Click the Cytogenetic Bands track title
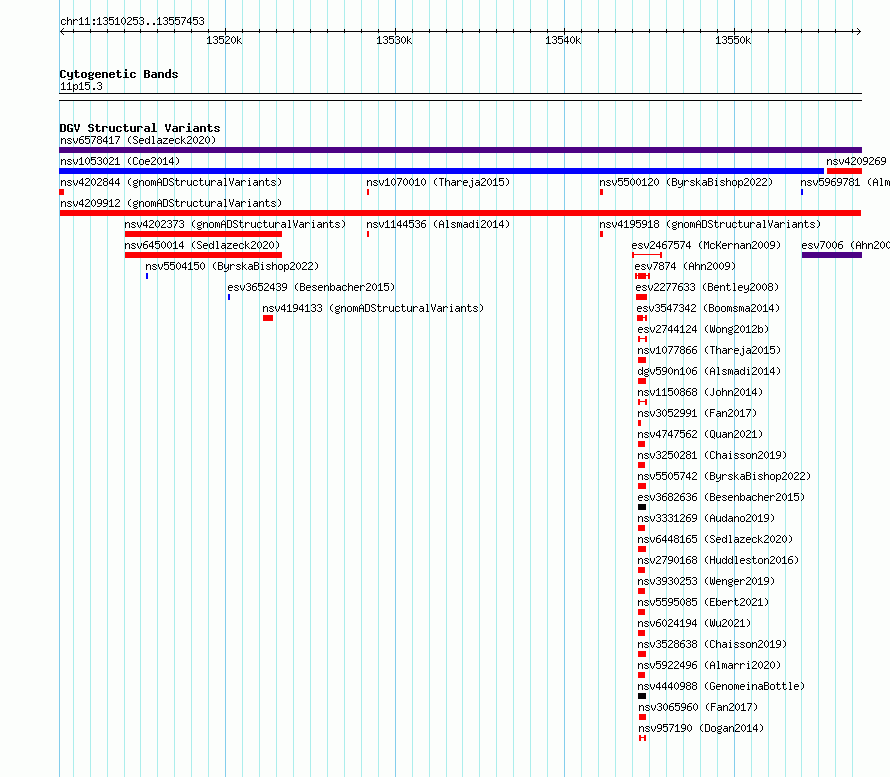Viewport: 890px width, 777px height. (x=119, y=74)
